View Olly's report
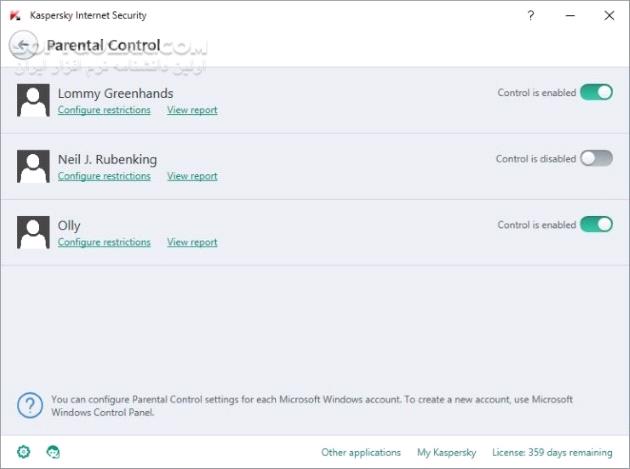The height and width of the screenshot is (469, 630). pos(192,242)
